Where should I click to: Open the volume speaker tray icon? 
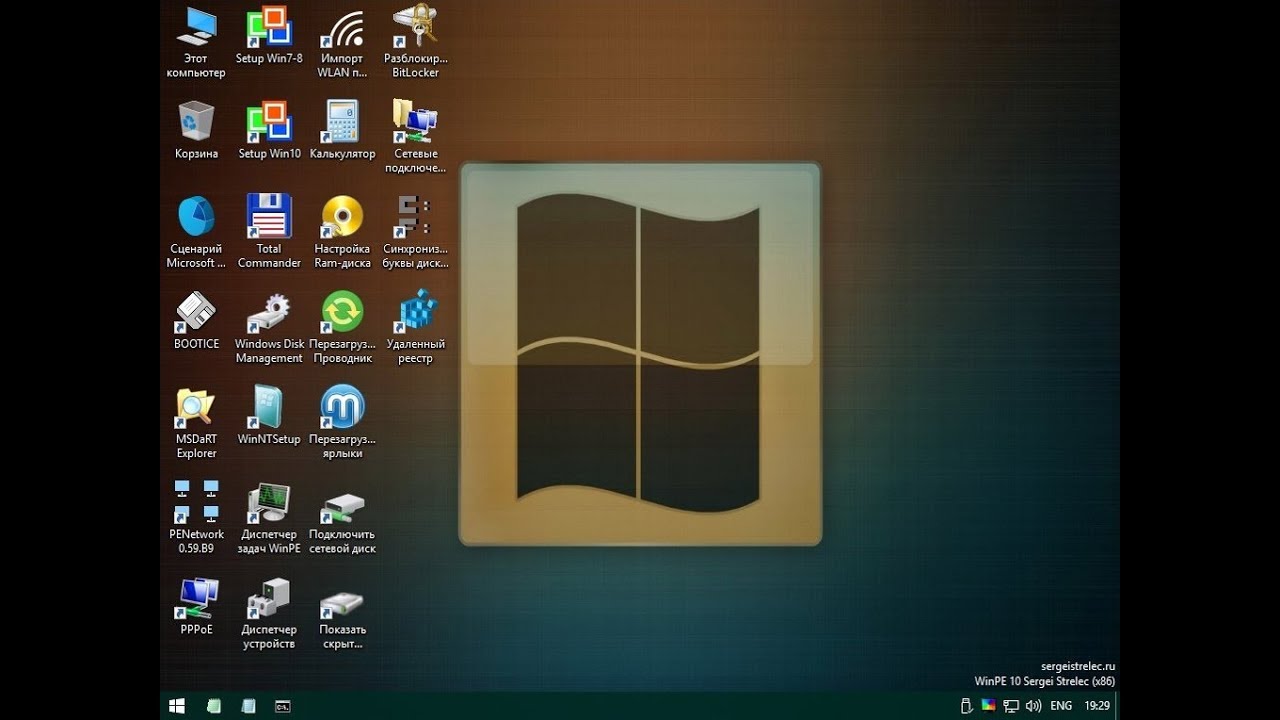(1033, 706)
